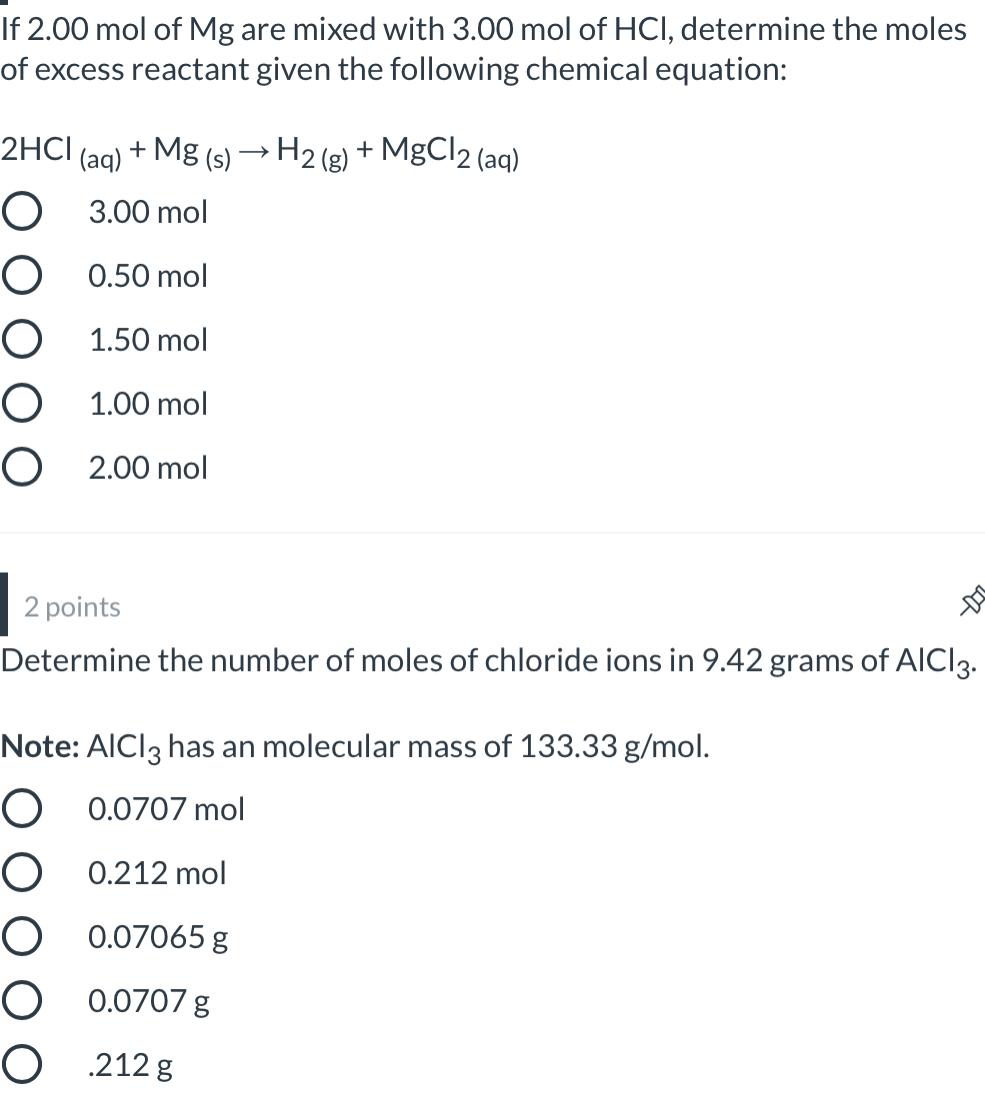
Task: Click the AlCl3 molecular mass note
Action: (355, 745)
